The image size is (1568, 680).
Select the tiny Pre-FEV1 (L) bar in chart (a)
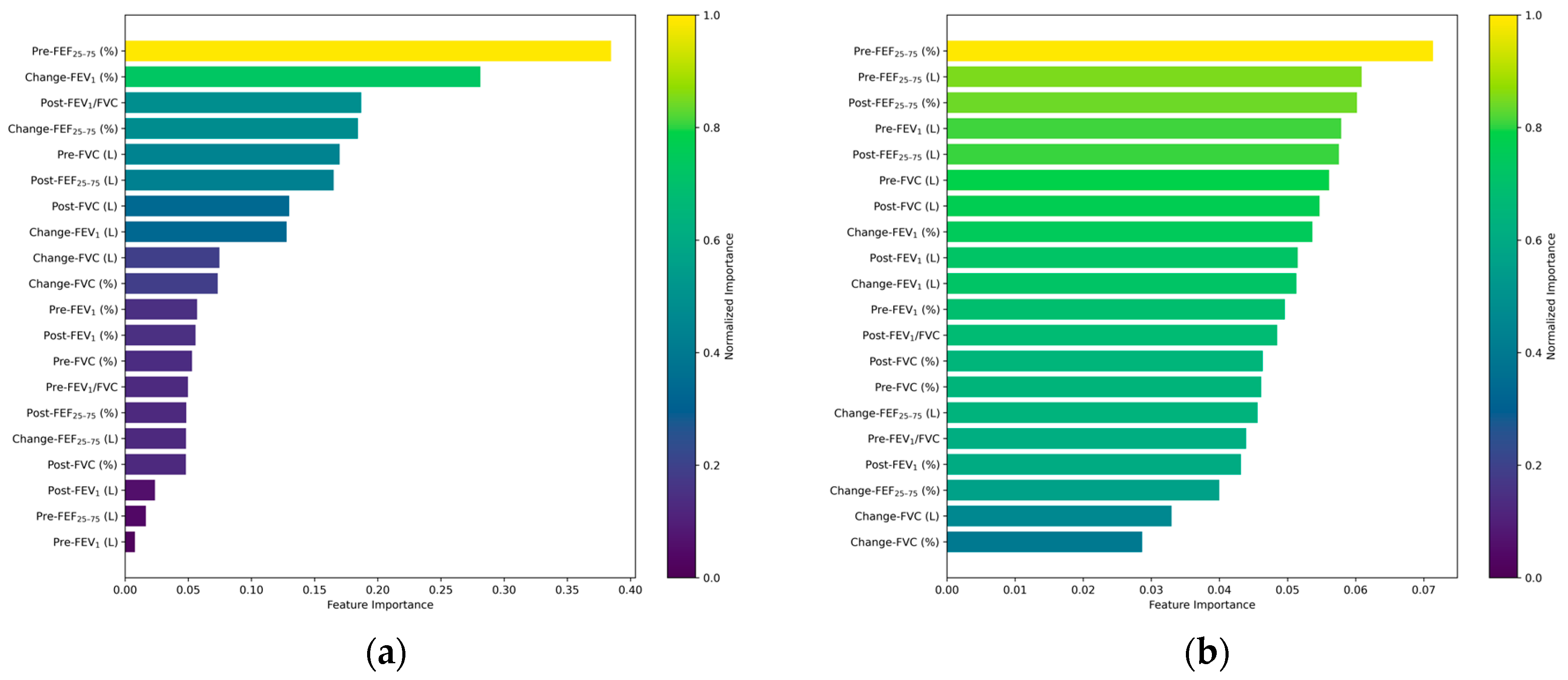tap(130, 543)
